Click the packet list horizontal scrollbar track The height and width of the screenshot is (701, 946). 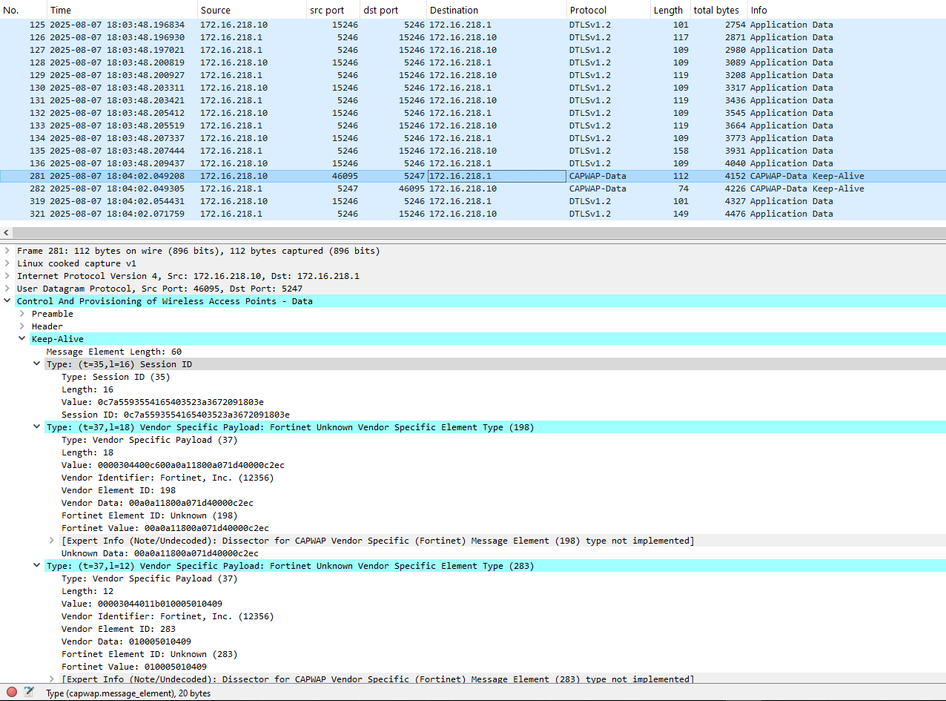point(479,232)
